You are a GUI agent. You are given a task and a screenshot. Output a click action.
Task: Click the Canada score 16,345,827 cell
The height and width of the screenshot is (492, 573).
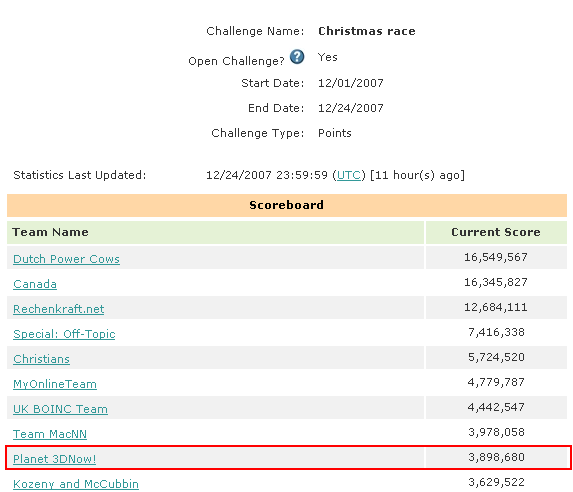(x=496, y=282)
